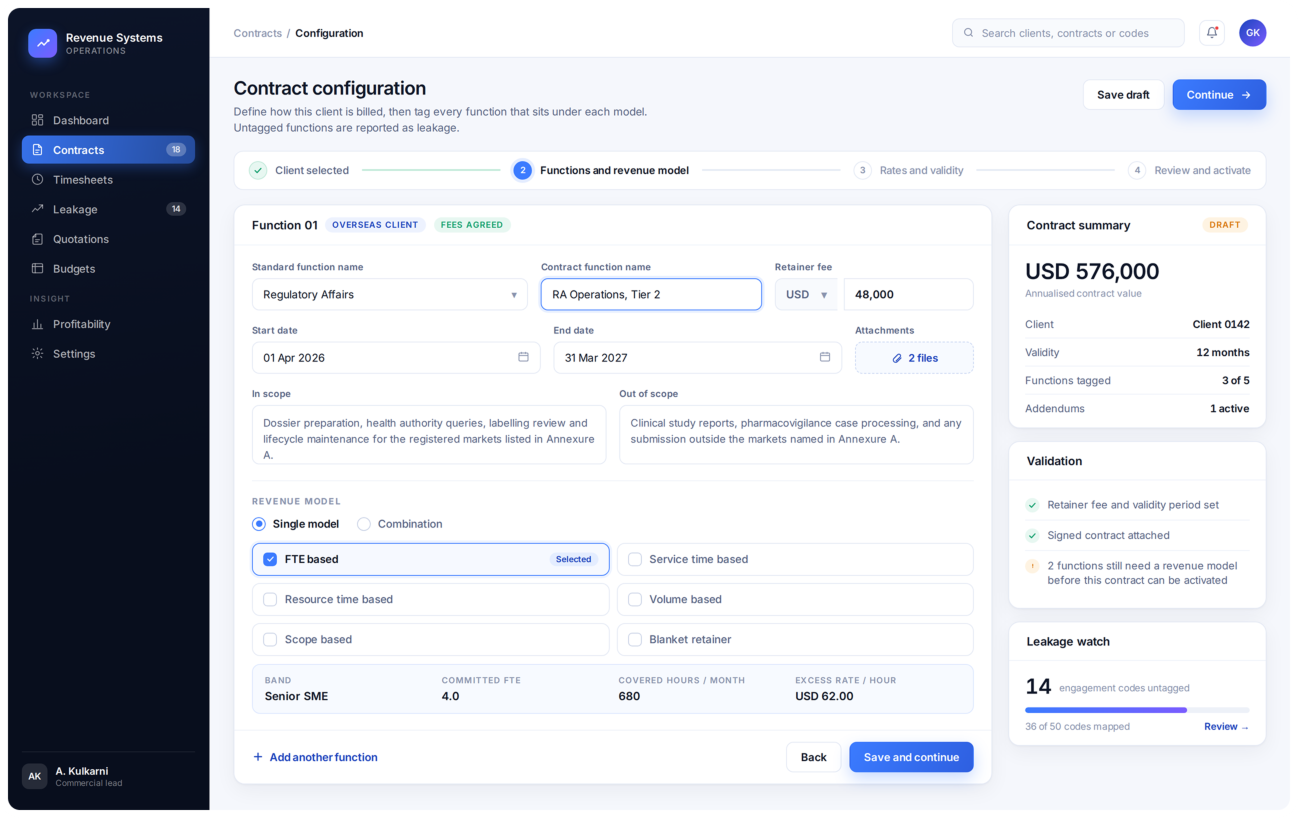
Task: Check the Resource time based checkbox
Action: [x=270, y=599]
